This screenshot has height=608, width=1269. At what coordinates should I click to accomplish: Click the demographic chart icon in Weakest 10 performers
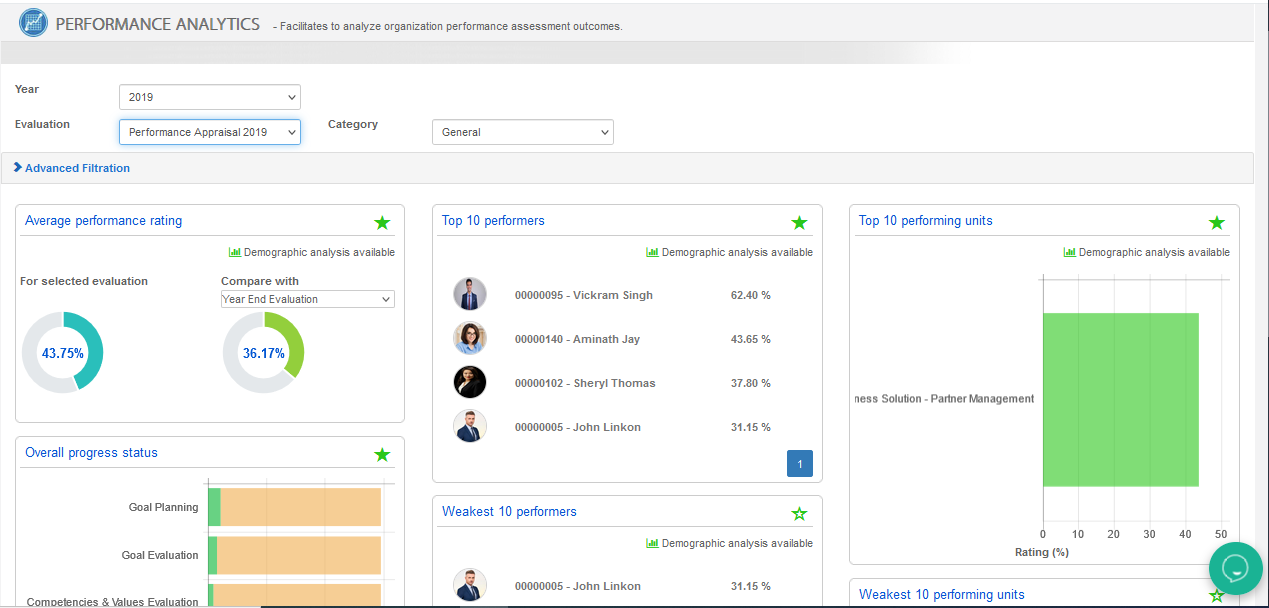click(x=652, y=544)
